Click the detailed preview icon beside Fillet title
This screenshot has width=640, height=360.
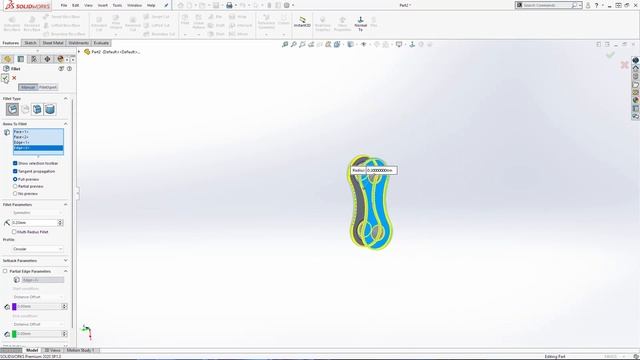click(x=61, y=69)
